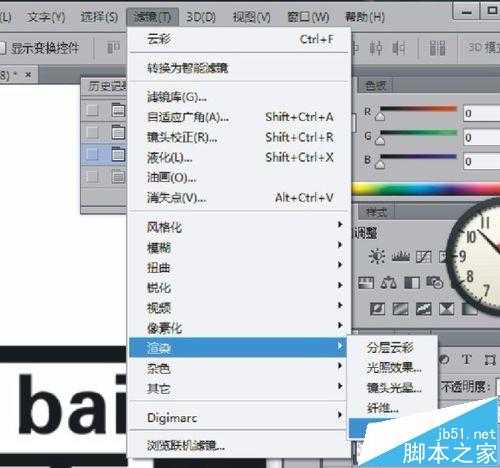
Task: Expand the 扭曲 filter submenu
Action: tap(238, 268)
